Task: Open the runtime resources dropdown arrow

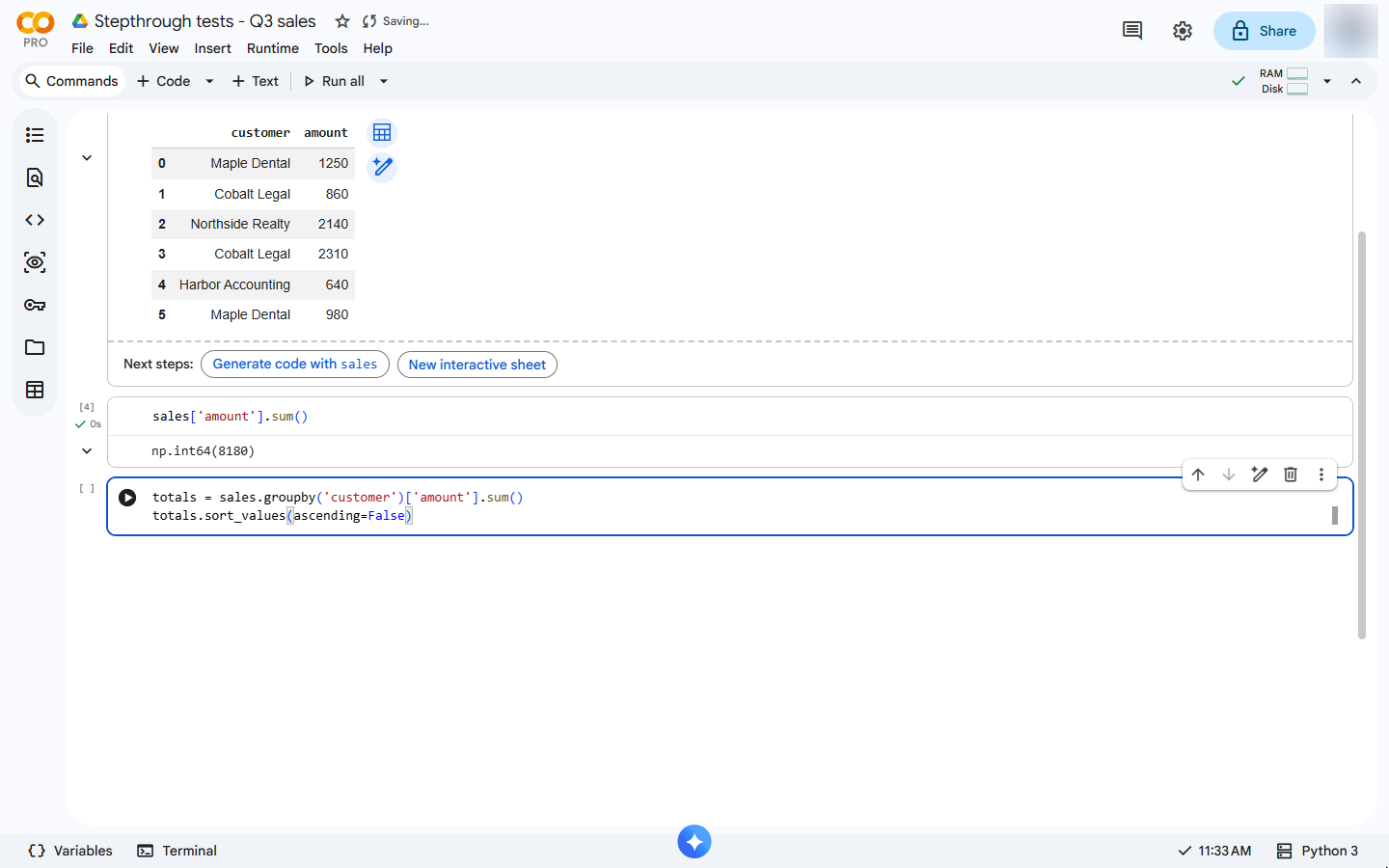Action: pos(1327,81)
